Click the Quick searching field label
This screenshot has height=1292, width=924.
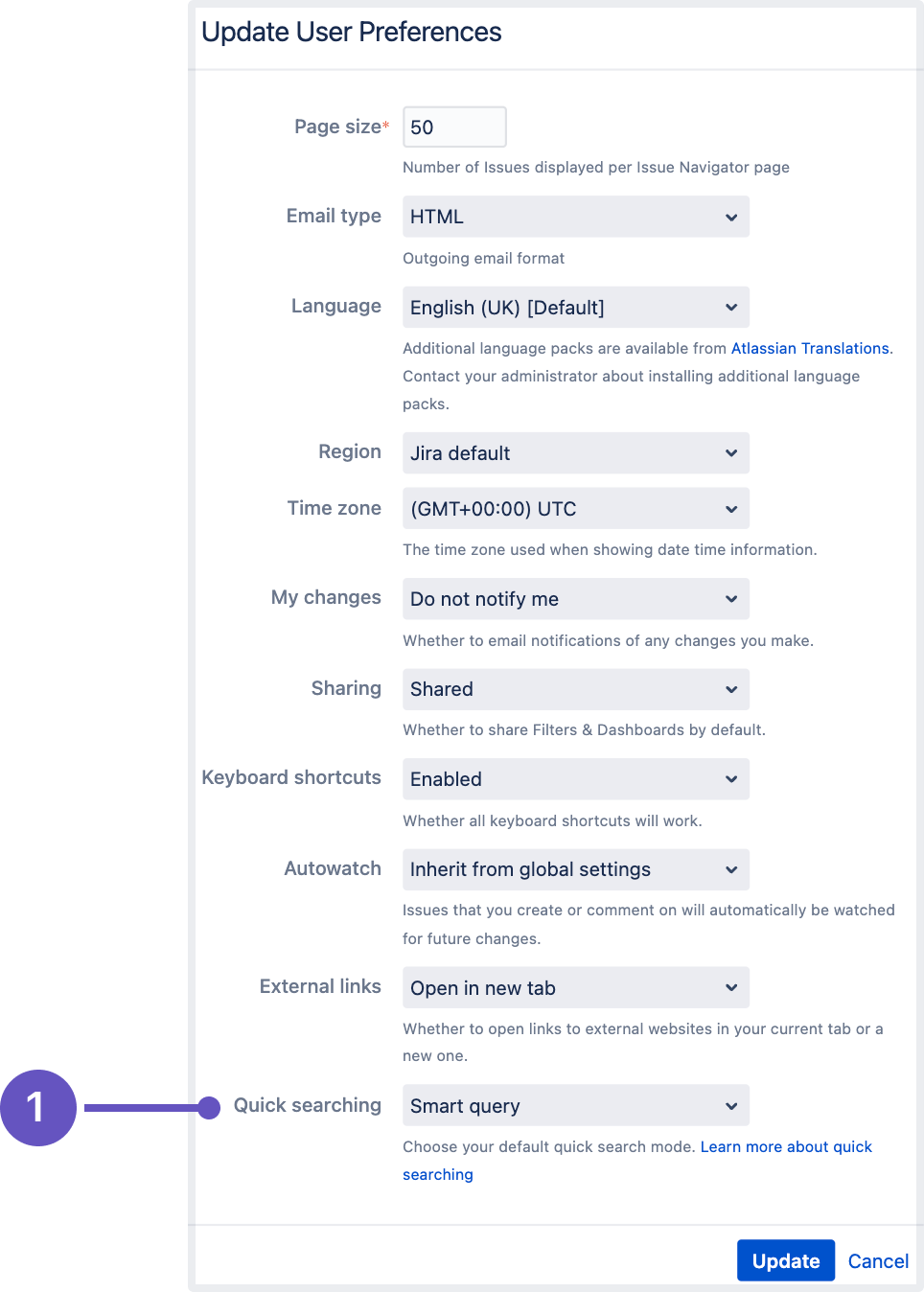pyautogui.click(x=307, y=1105)
